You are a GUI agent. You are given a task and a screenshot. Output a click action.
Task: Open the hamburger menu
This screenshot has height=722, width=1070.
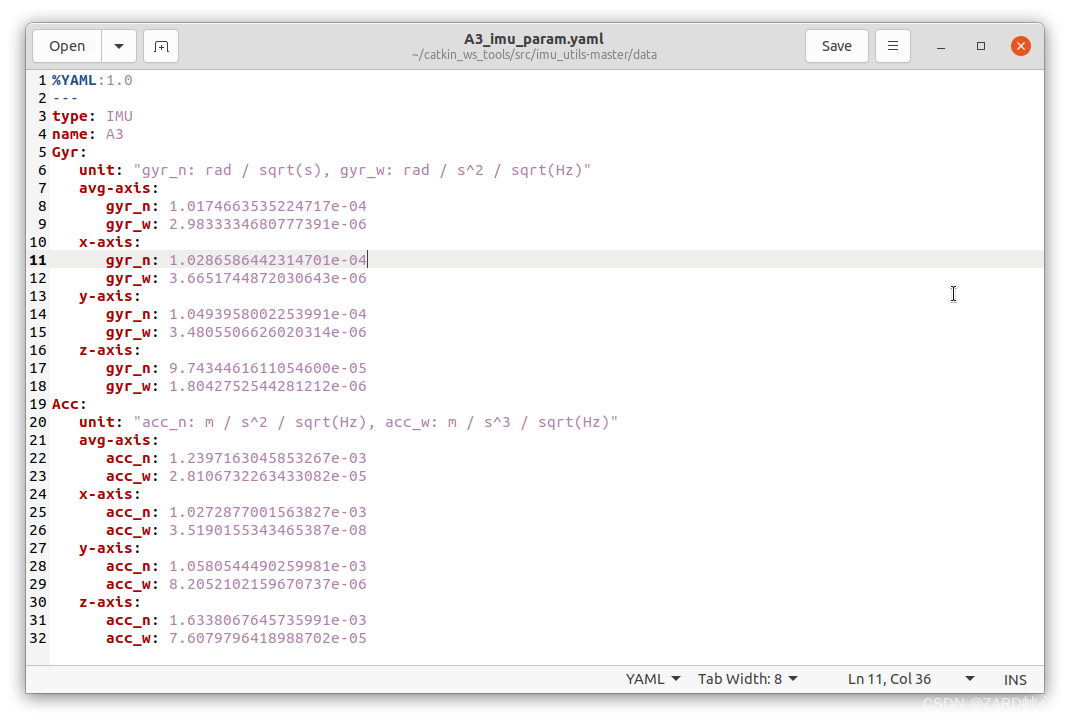[x=893, y=46]
